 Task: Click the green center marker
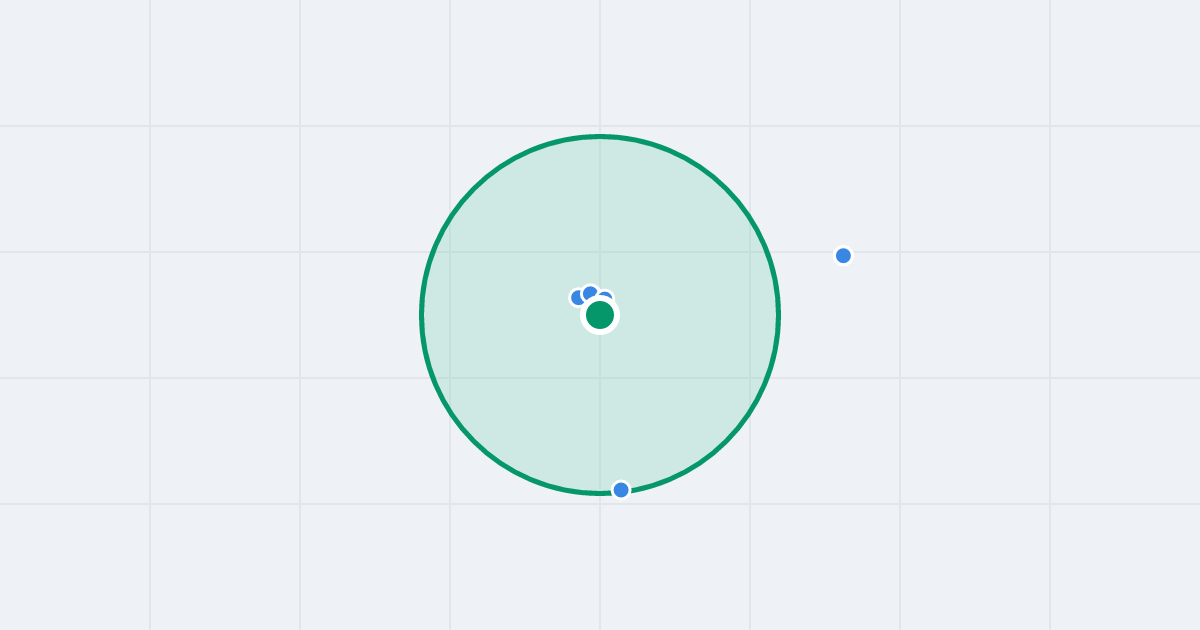pos(600,315)
